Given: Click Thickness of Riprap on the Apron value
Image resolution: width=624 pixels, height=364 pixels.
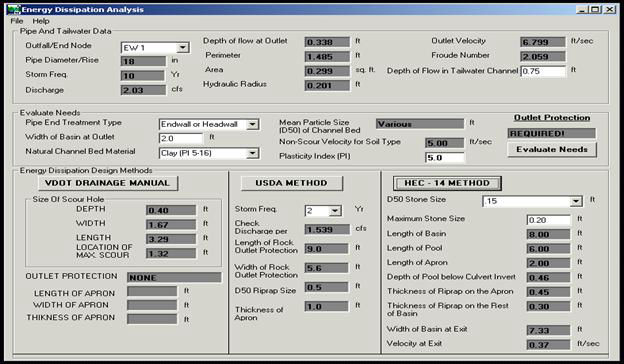Looking at the screenshot, I should click(x=548, y=292).
